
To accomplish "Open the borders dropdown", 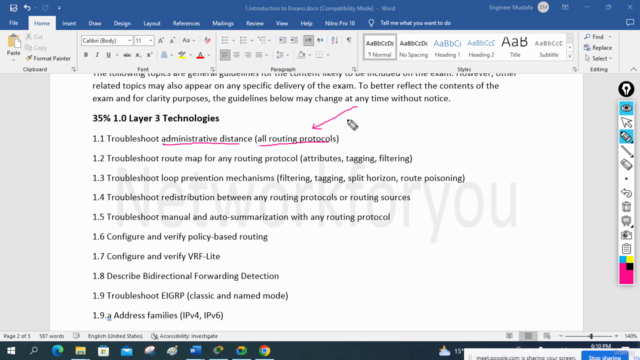I will (x=328, y=55).
